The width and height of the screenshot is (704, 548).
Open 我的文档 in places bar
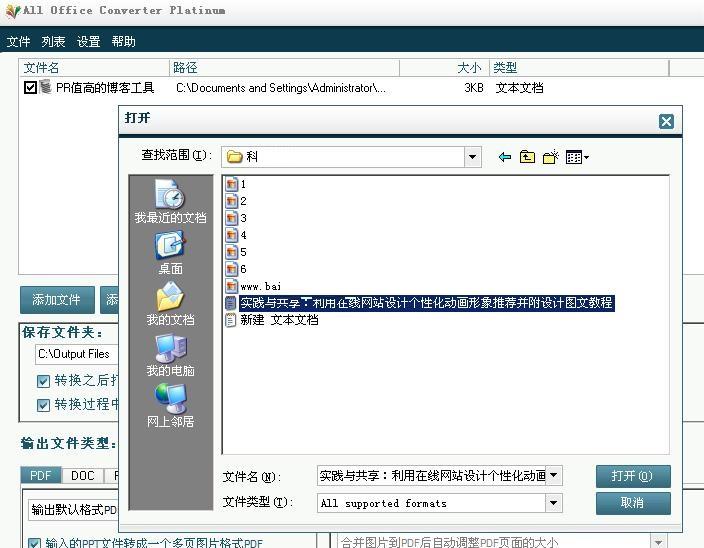[170, 303]
